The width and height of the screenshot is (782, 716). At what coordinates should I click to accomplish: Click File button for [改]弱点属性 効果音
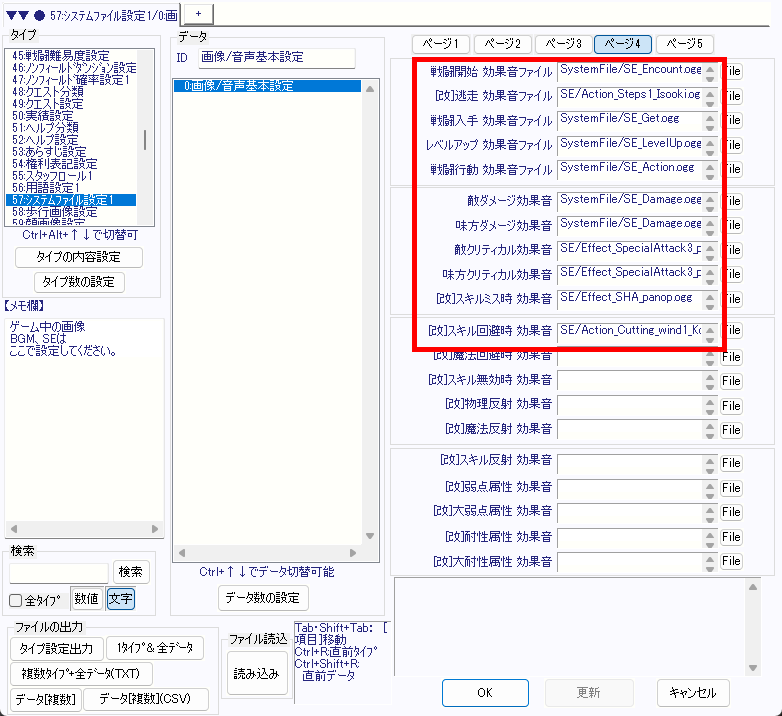[732, 488]
